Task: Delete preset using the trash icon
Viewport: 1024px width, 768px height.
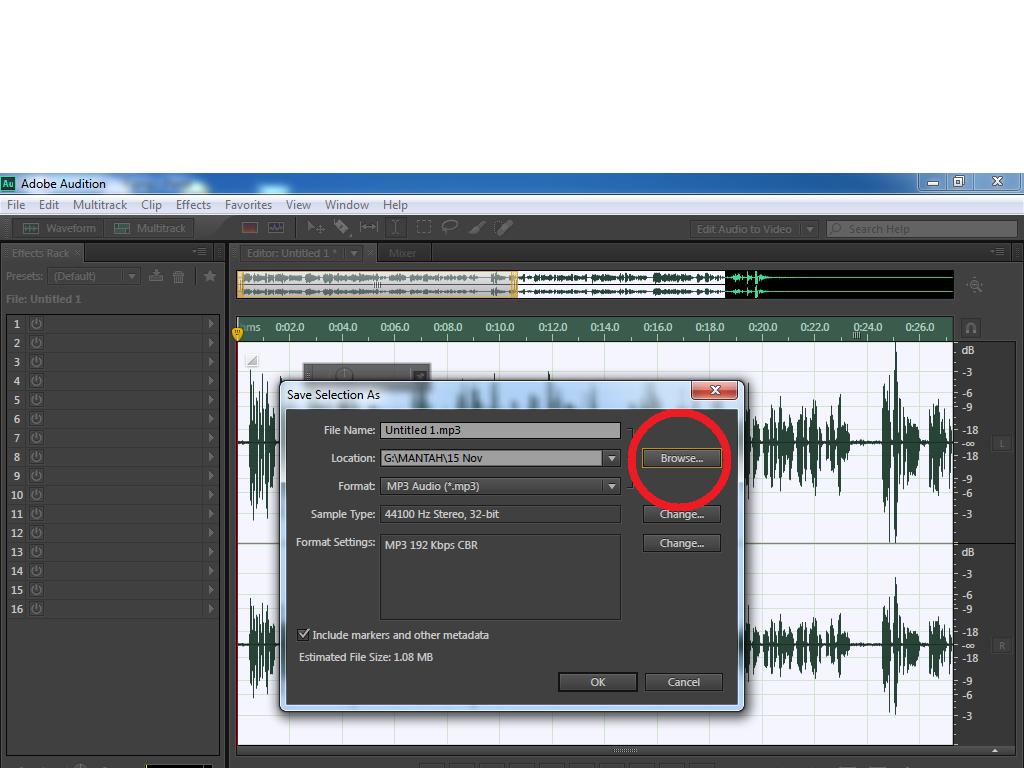Action: coord(179,276)
